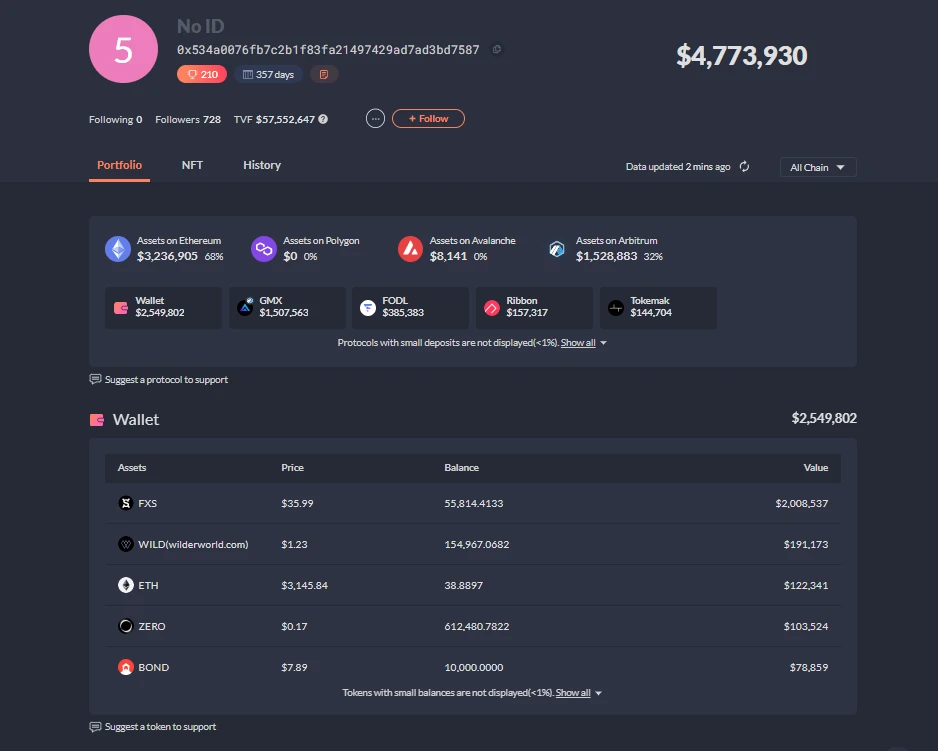
Task: Click the No ID name label
Action: [x=200, y=26]
